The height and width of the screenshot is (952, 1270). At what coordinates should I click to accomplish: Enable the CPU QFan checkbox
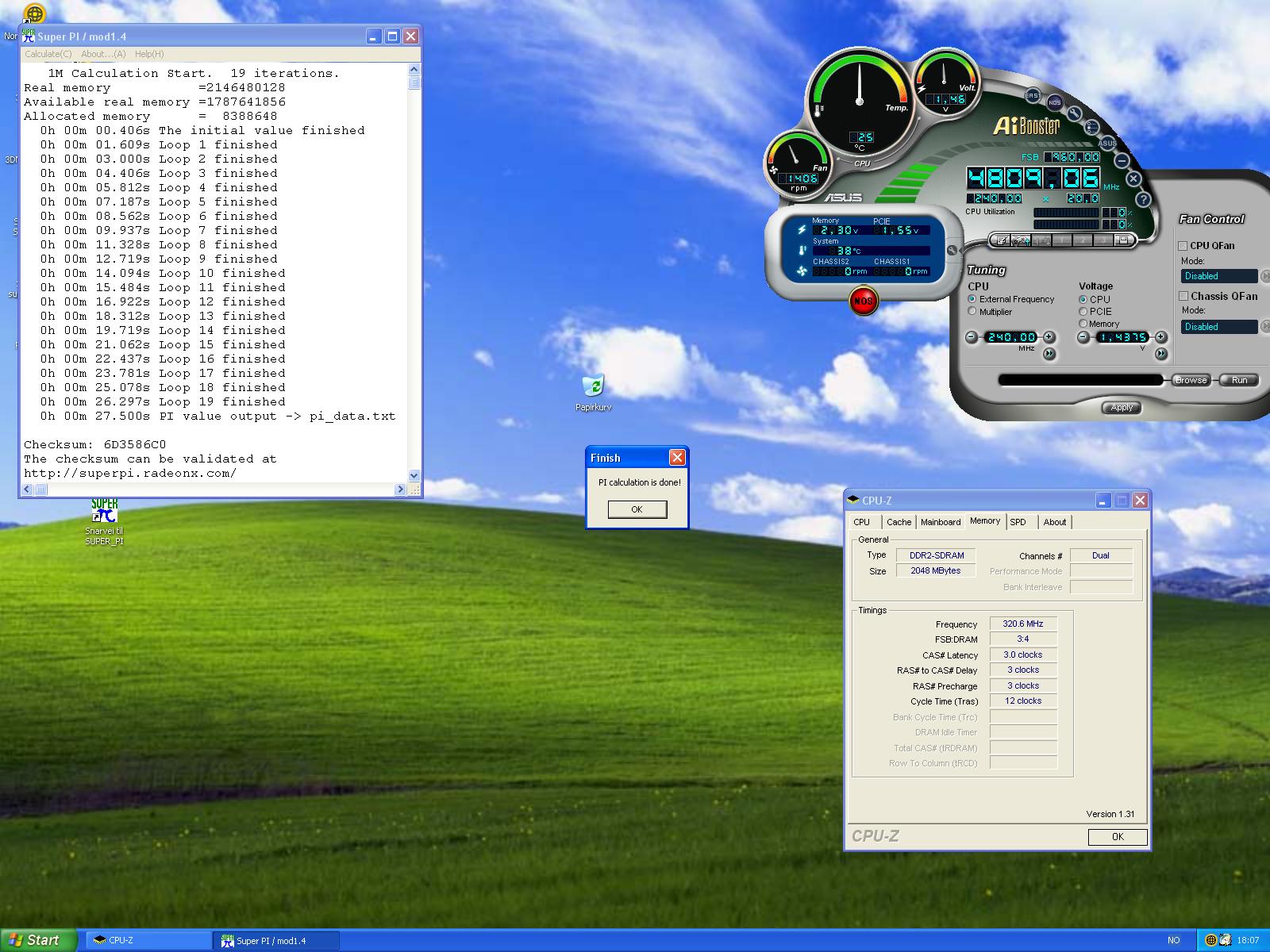click(1183, 246)
